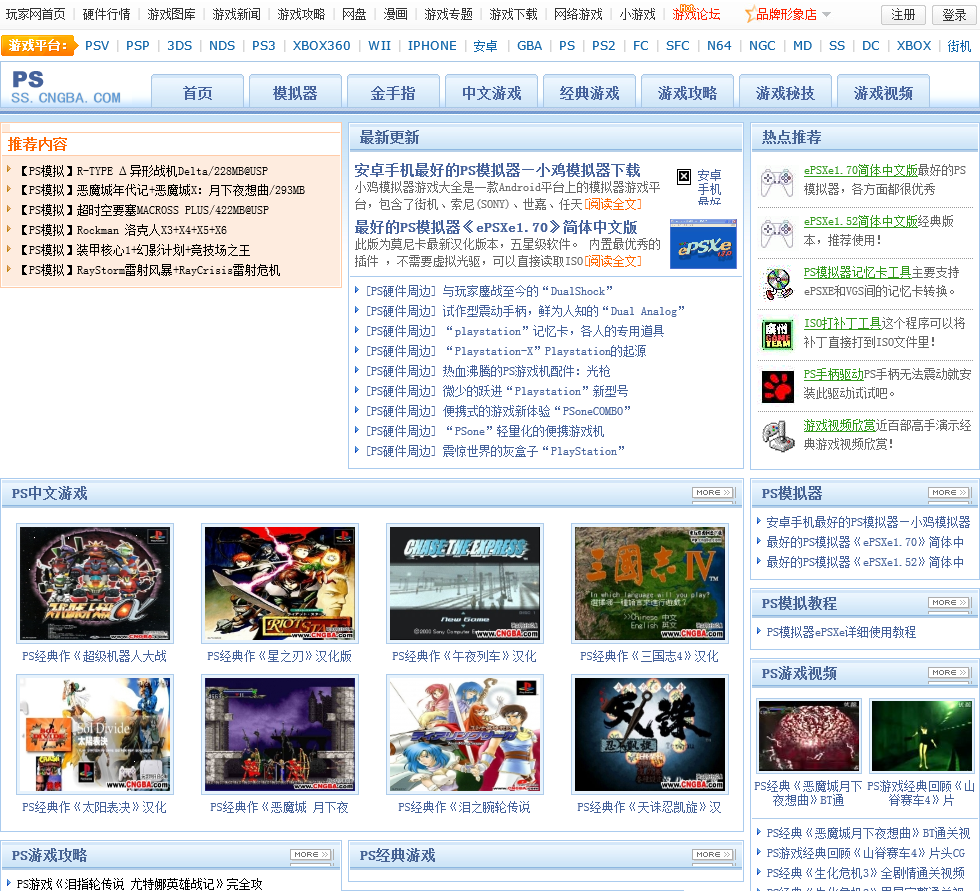The image size is (980, 891).
Task: Select the PSV platform link
Action: coord(97,46)
